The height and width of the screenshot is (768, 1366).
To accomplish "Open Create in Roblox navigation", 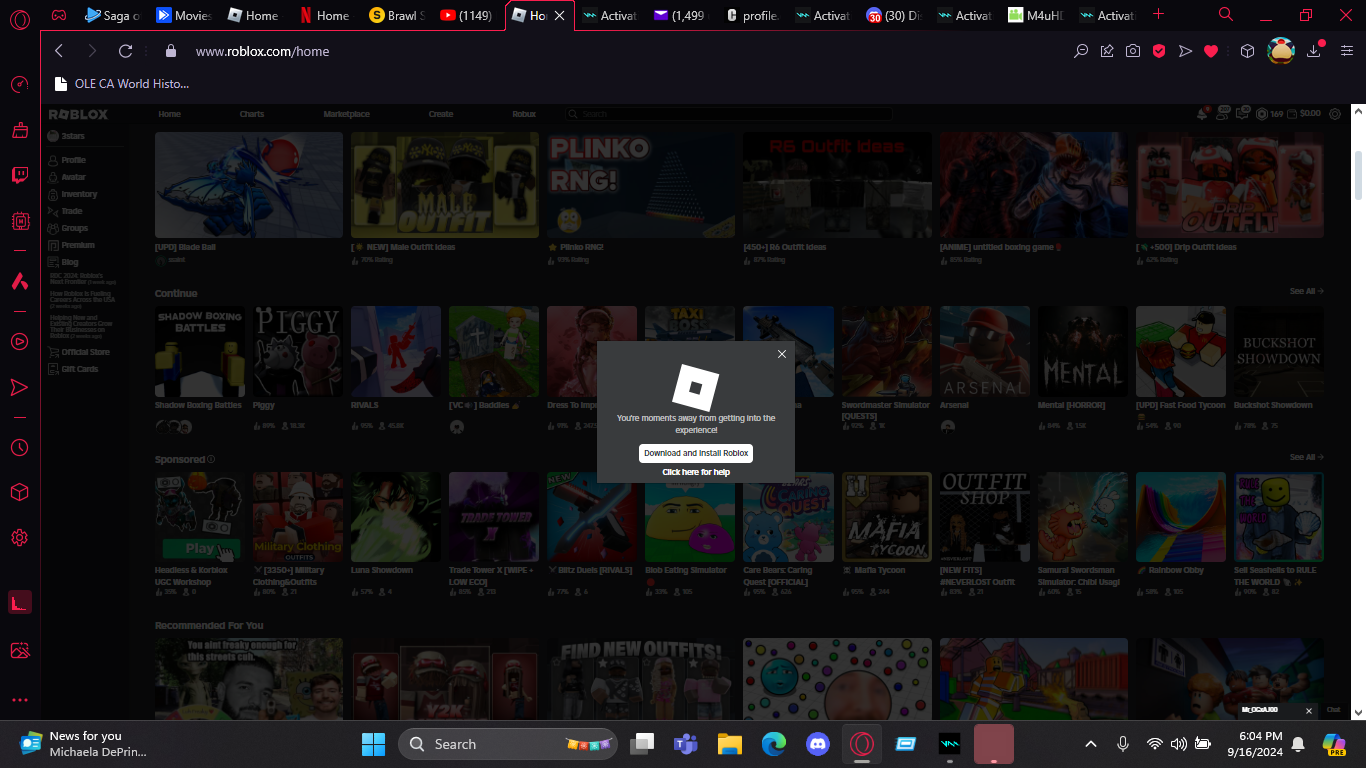I will coord(441,114).
